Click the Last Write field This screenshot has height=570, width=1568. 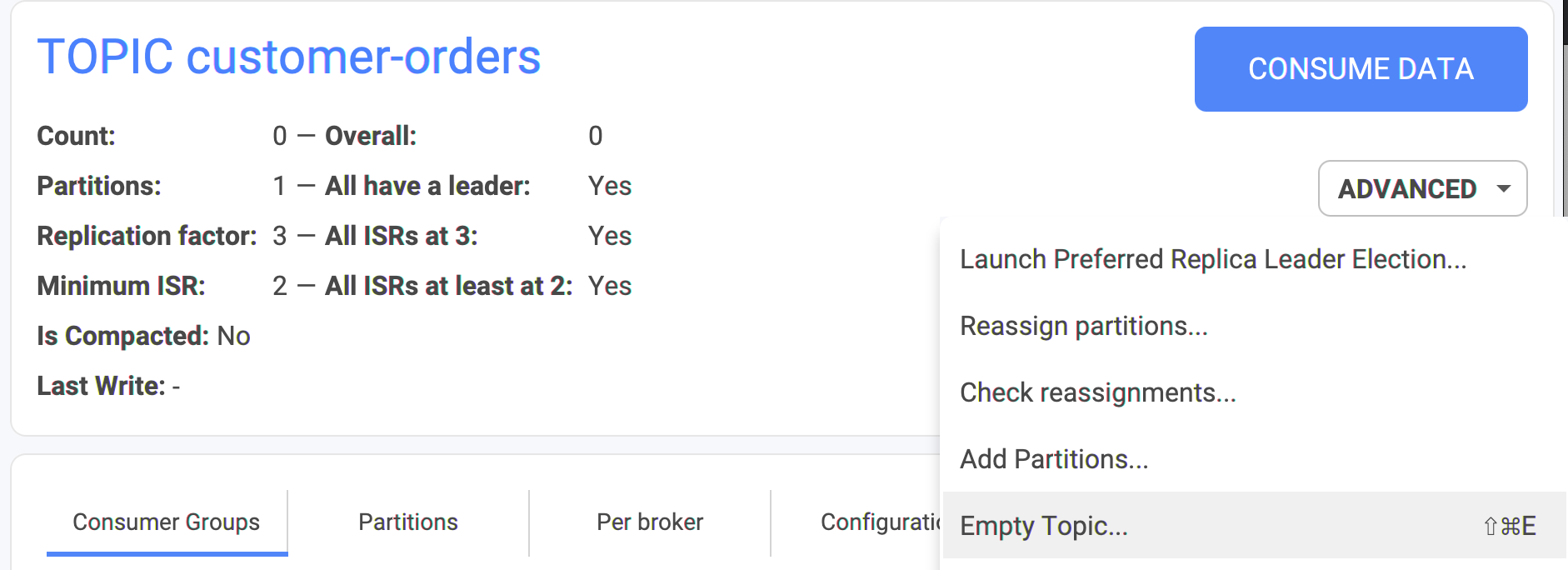[108, 386]
